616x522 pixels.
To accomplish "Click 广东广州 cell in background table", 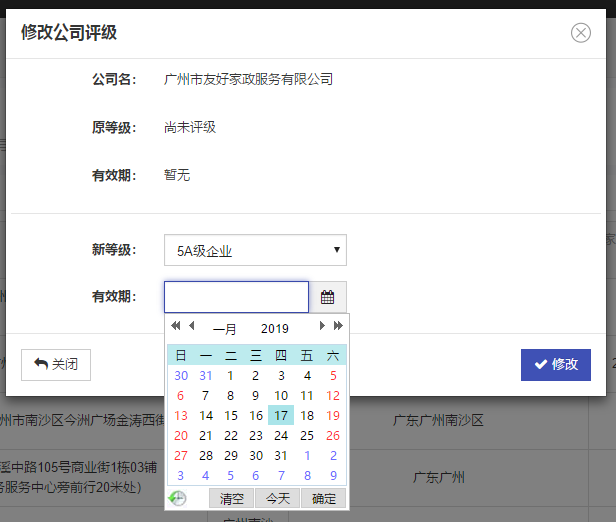I will pyautogui.click(x=439, y=477).
